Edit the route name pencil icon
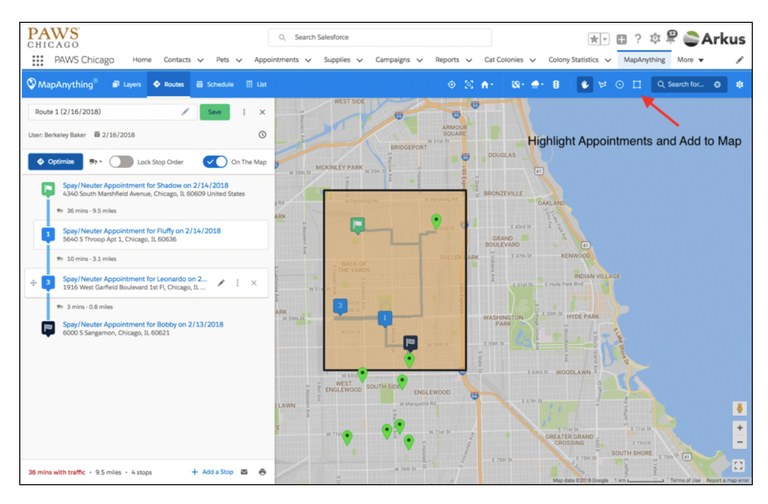768x504 pixels. (x=185, y=112)
